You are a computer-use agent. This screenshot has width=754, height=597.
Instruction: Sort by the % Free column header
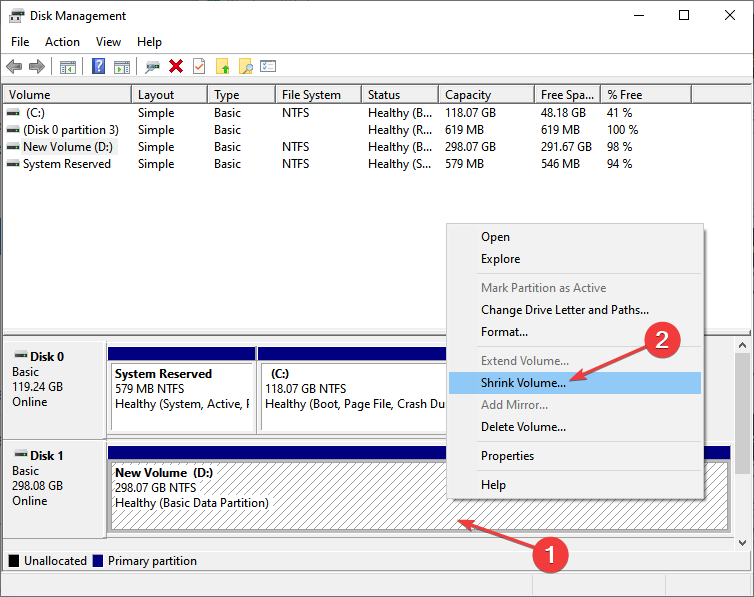[646, 95]
